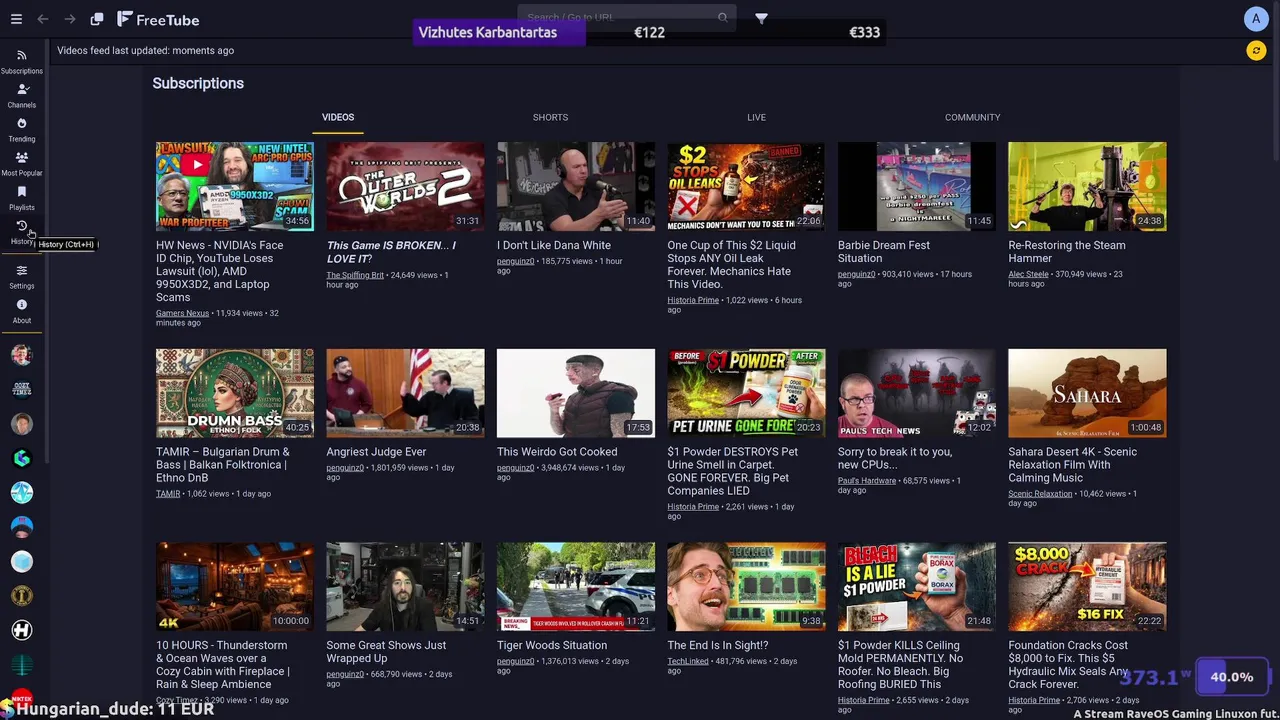Open penguinz0 link under Barbie Dream Fest Situation
Viewport: 1280px width, 720px height.
coord(857,274)
